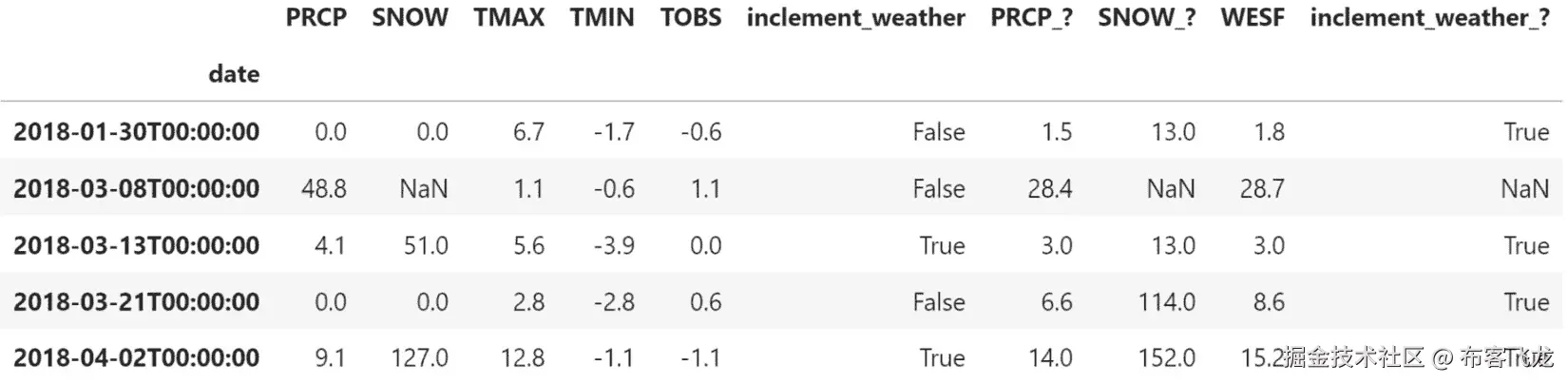Click the PRCP column header
Screen dimensions: 1568x384
316,18
